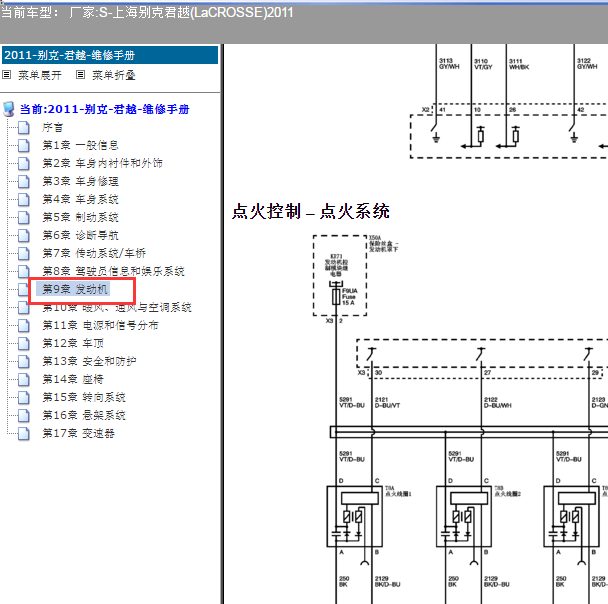Open 第8章 驾驶员信息和娱乐系统
Image resolution: width=608 pixels, height=604 pixels.
pyautogui.click(x=113, y=271)
